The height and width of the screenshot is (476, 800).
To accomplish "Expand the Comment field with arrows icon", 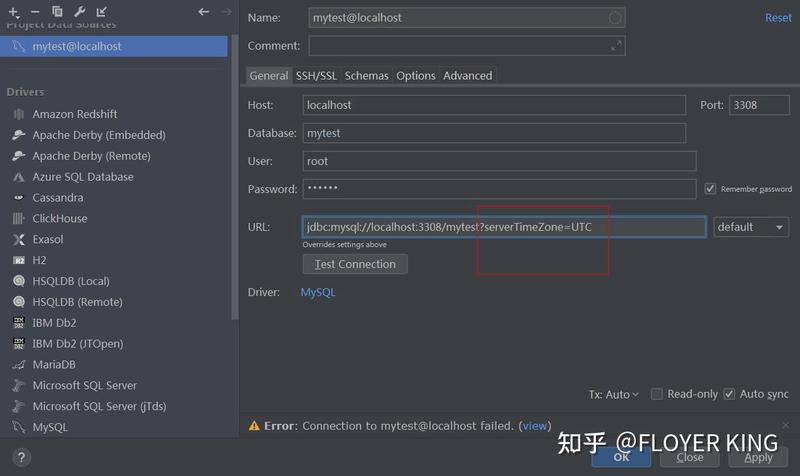I will click(616, 46).
